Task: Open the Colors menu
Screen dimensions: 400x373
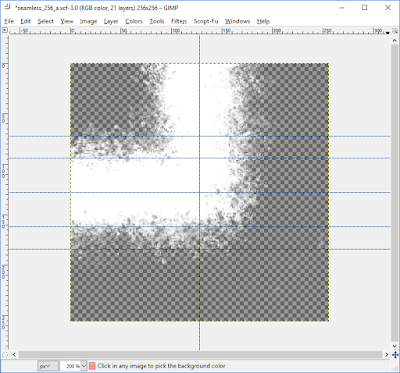Action: click(134, 21)
